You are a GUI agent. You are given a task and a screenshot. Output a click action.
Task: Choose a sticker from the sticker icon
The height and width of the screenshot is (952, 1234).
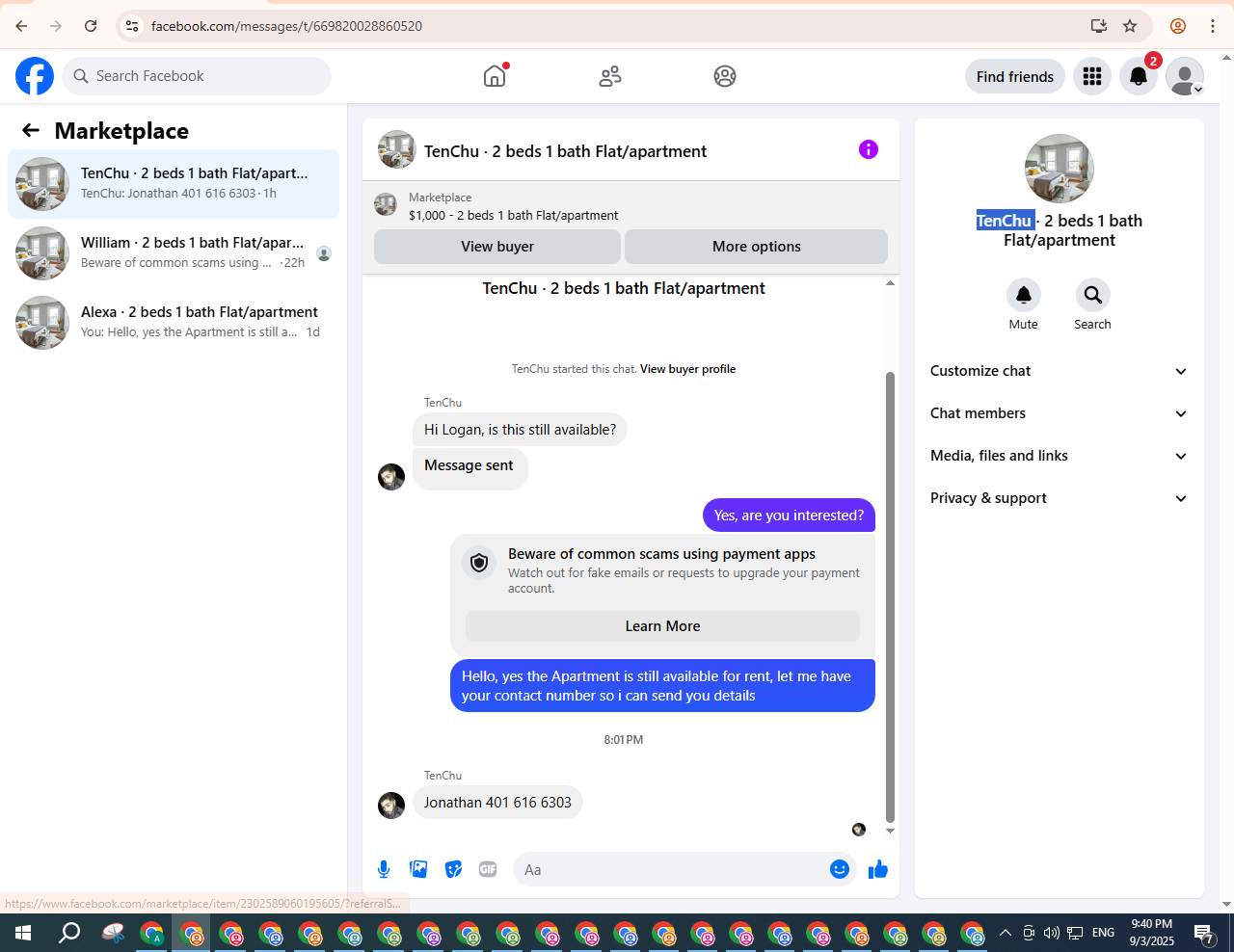click(x=453, y=869)
